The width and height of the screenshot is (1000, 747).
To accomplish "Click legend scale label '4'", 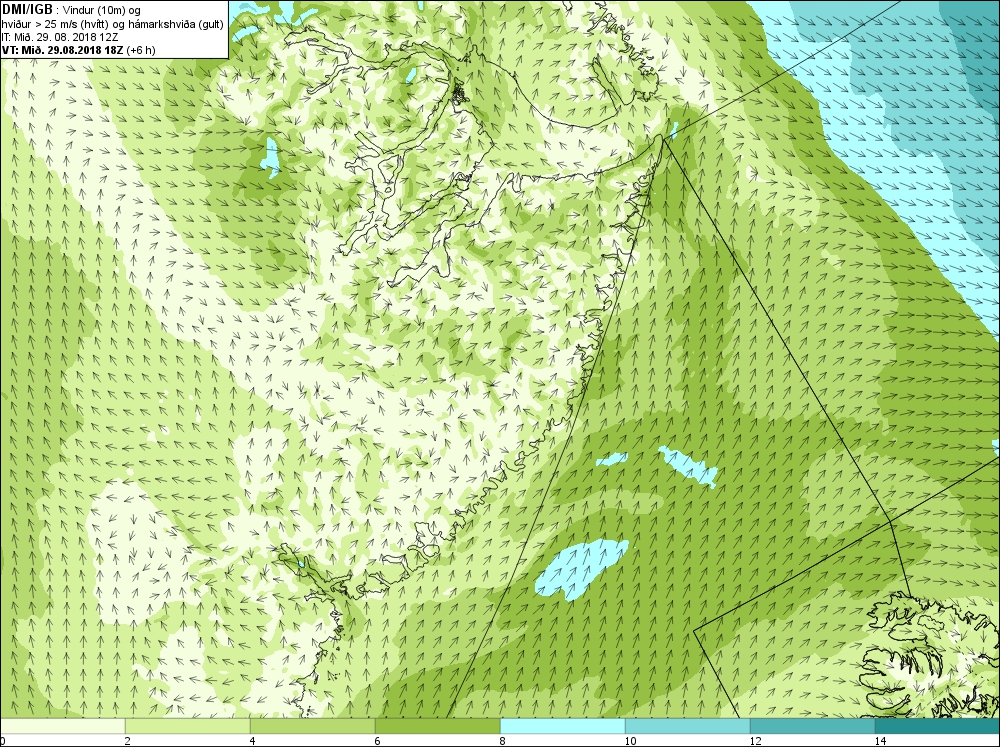I will 253,741.
